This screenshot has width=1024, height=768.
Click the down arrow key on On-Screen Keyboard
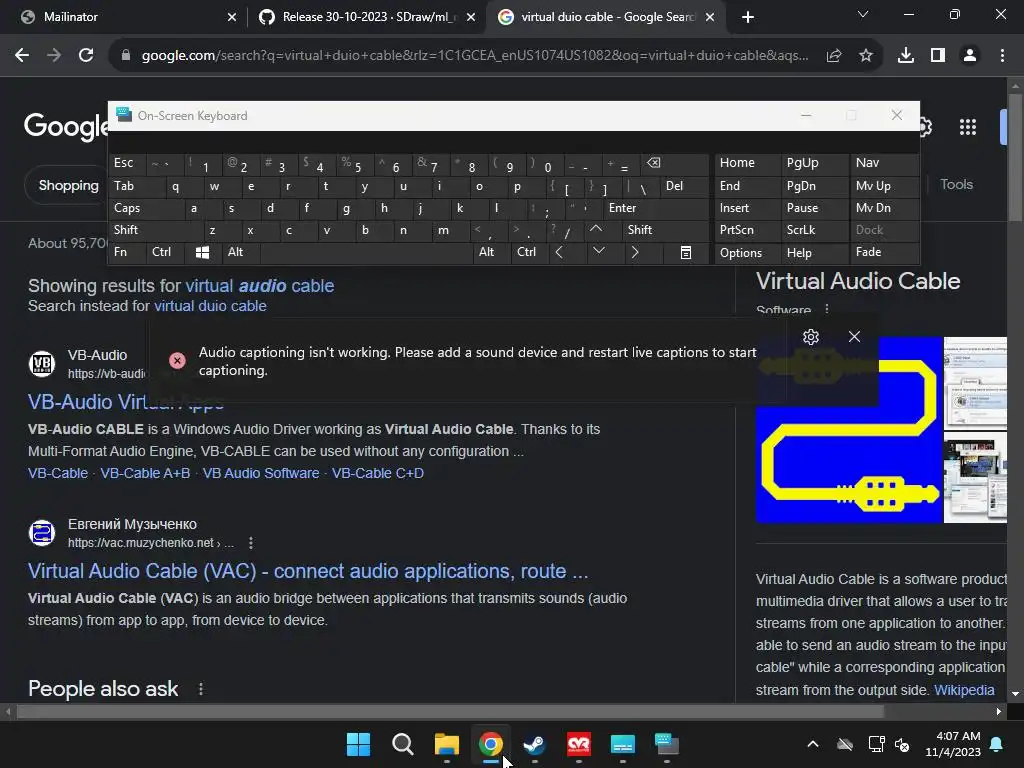point(598,252)
